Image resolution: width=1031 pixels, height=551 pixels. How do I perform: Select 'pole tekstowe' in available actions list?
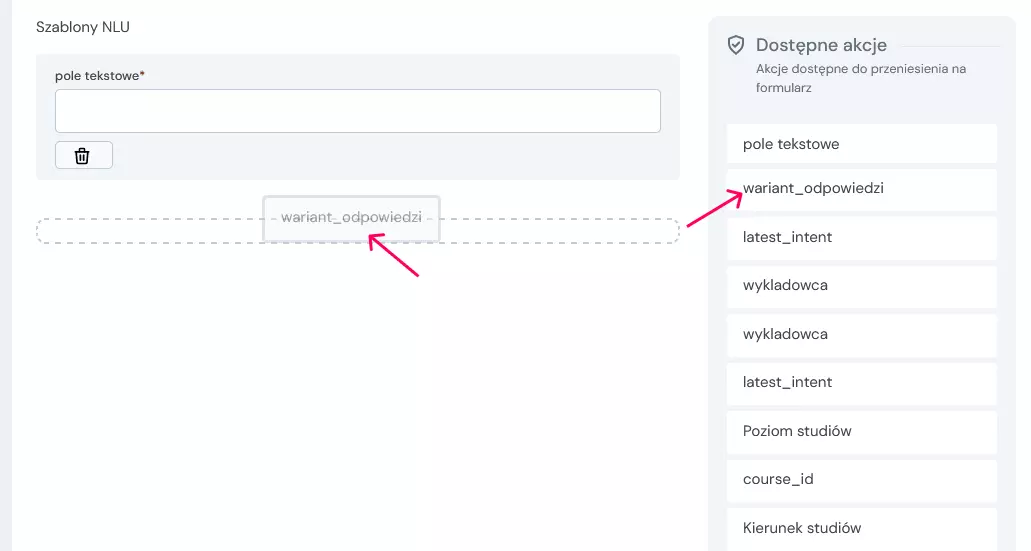point(861,144)
